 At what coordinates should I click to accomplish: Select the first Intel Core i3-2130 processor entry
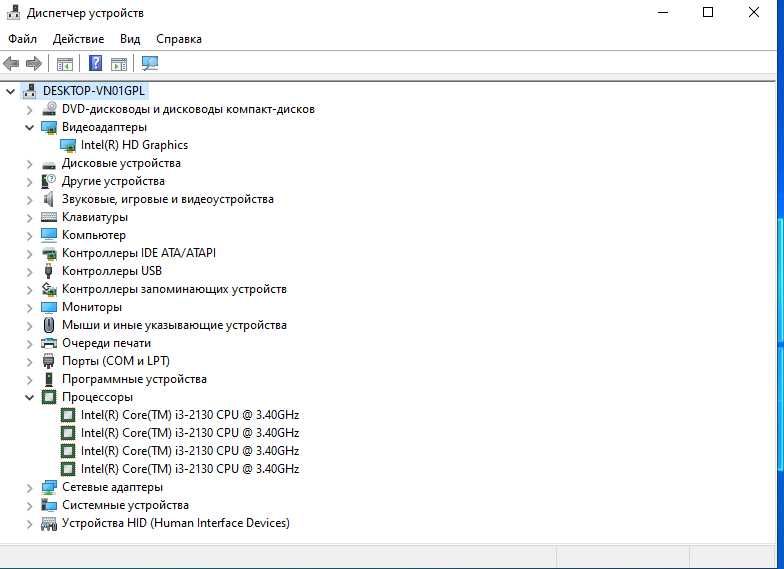pyautogui.click(x=190, y=415)
